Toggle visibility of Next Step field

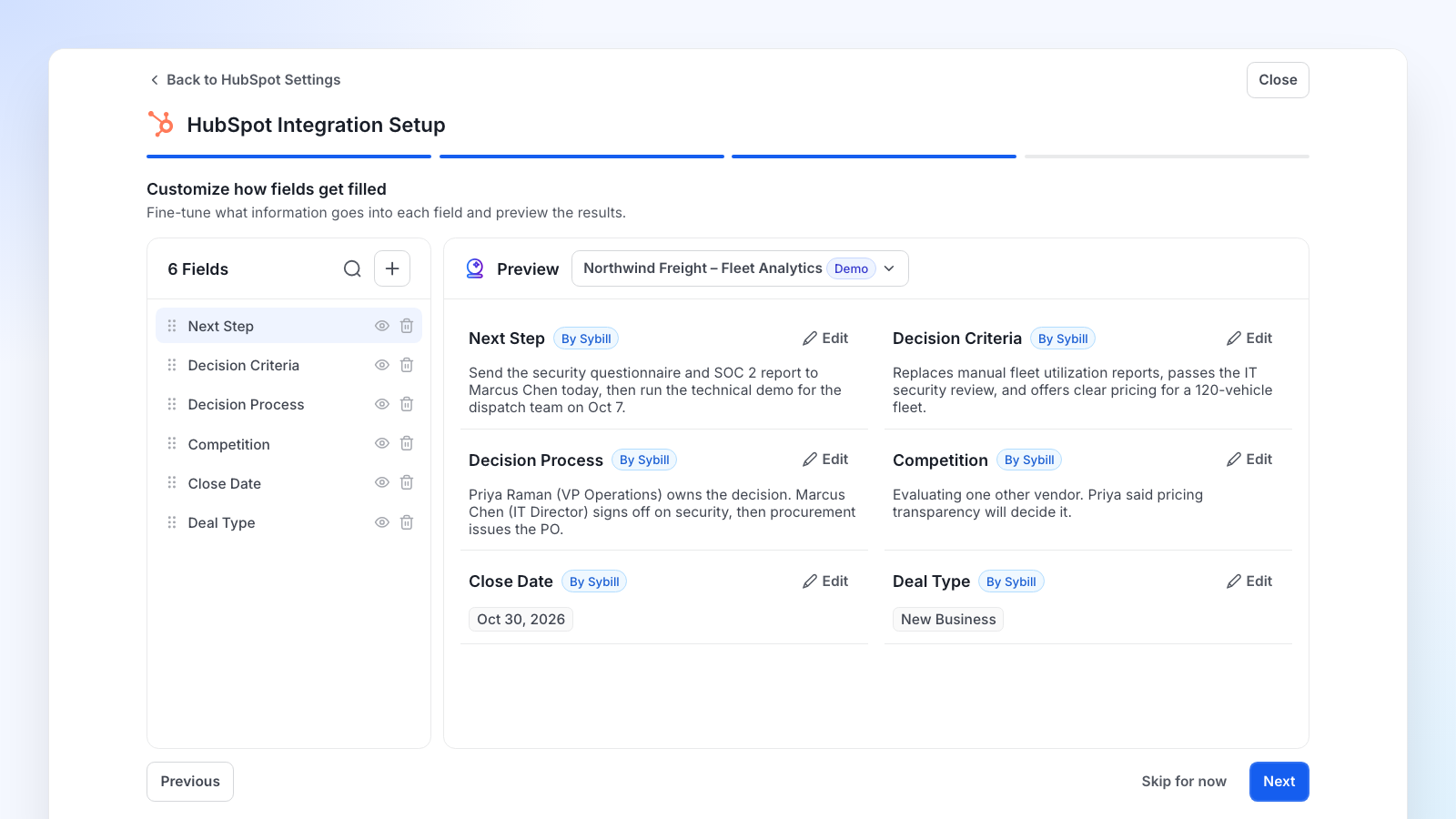coord(382,326)
